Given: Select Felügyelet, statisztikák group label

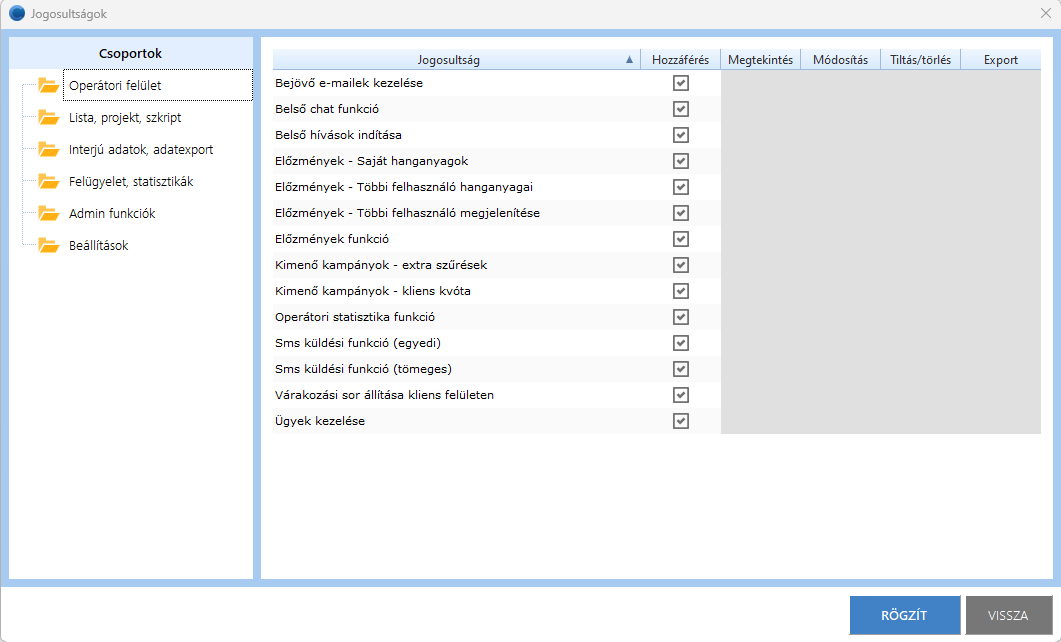Looking at the screenshot, I should (x=131, y=181).
